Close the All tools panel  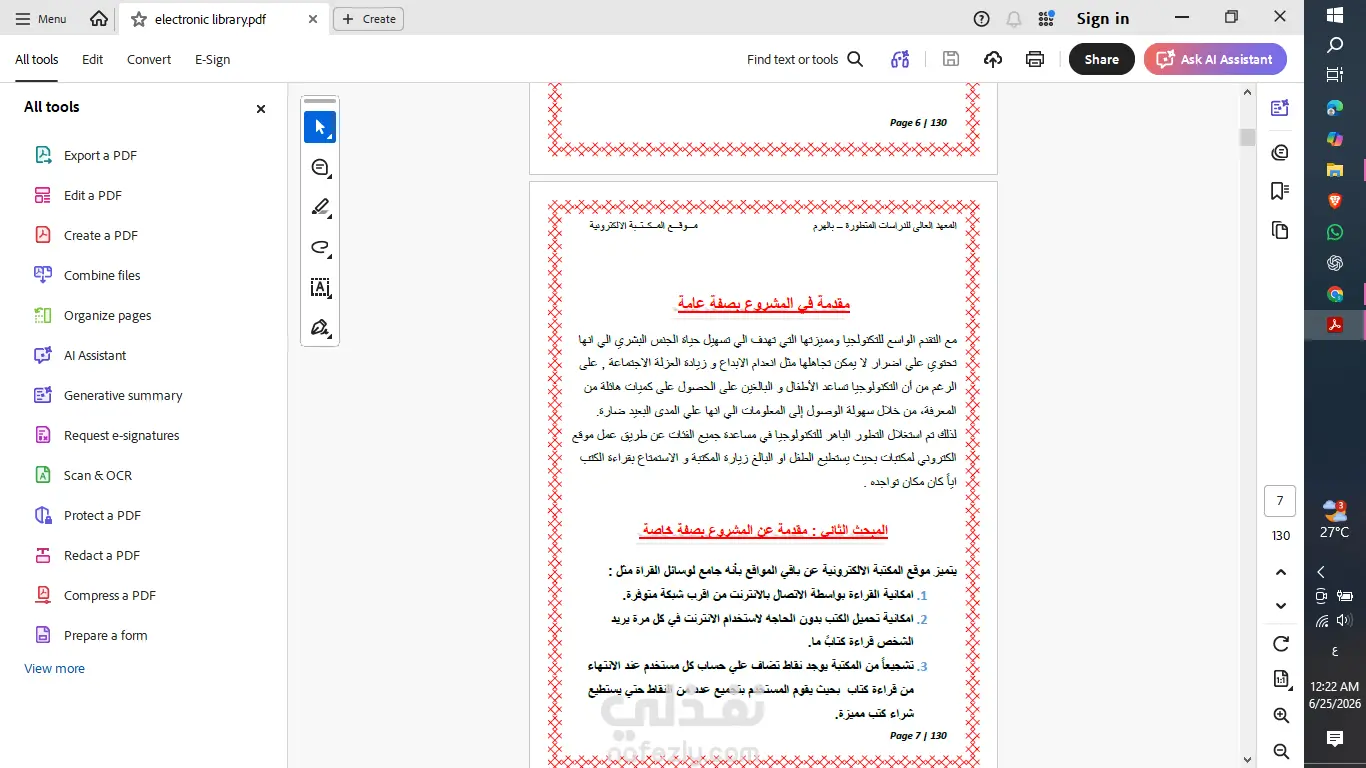point(261,108)
